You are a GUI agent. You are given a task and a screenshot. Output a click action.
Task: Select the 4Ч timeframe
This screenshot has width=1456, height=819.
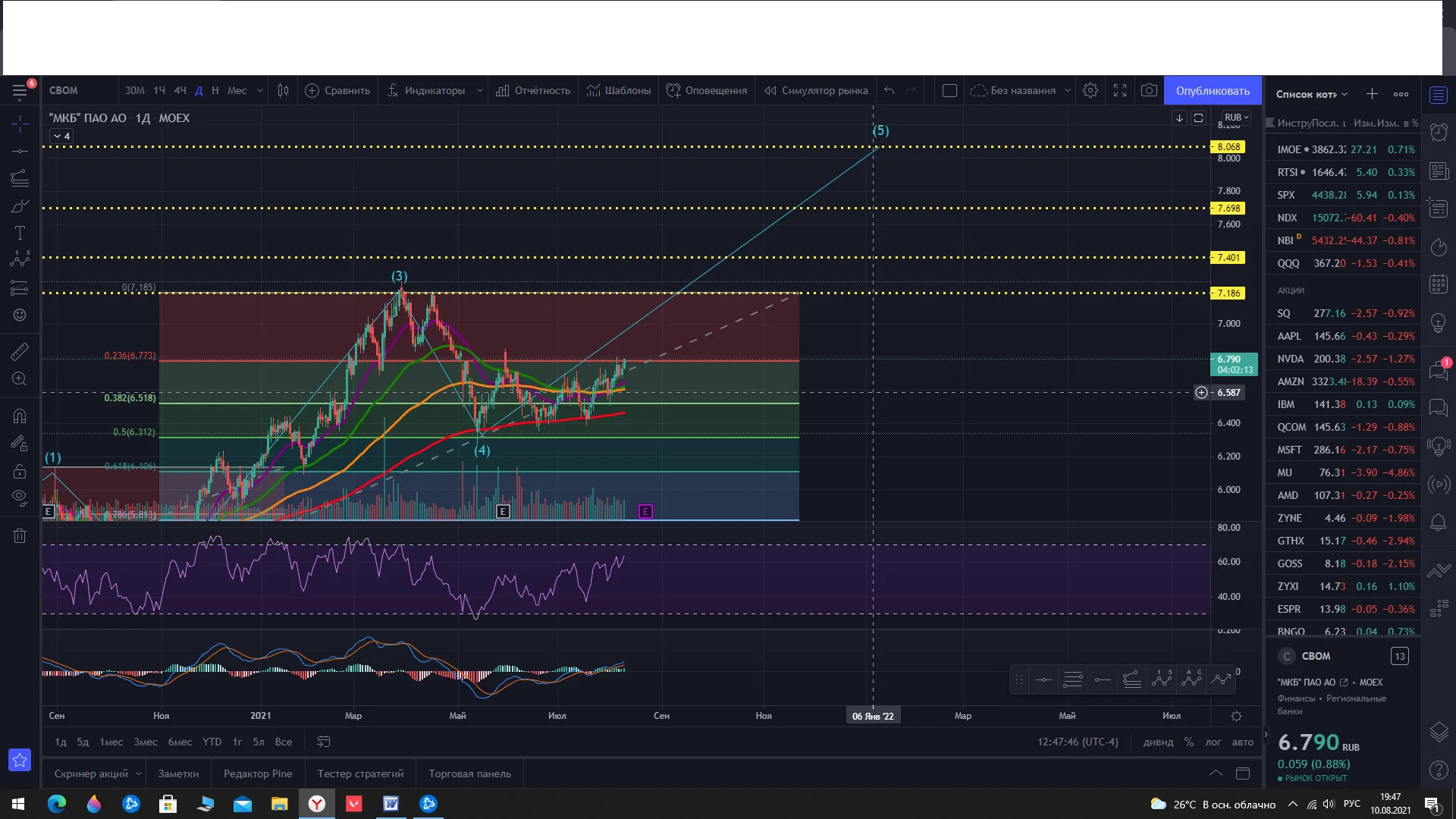tap(180, 90)
